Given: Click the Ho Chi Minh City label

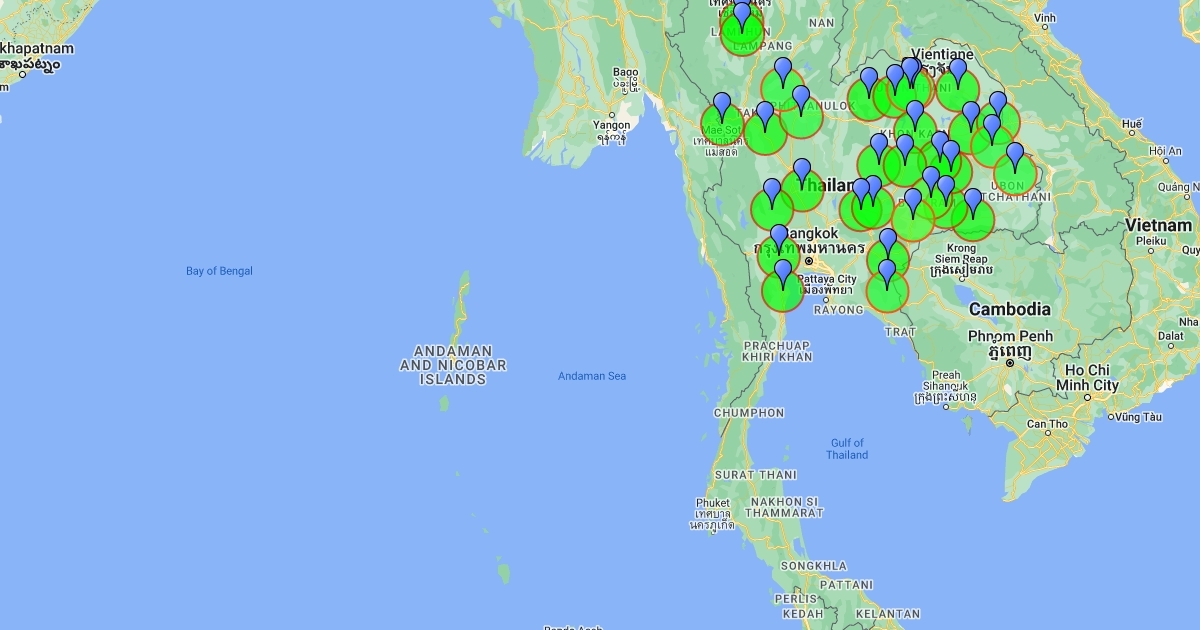Looking at the screenshot, I should pos(1087,377).
